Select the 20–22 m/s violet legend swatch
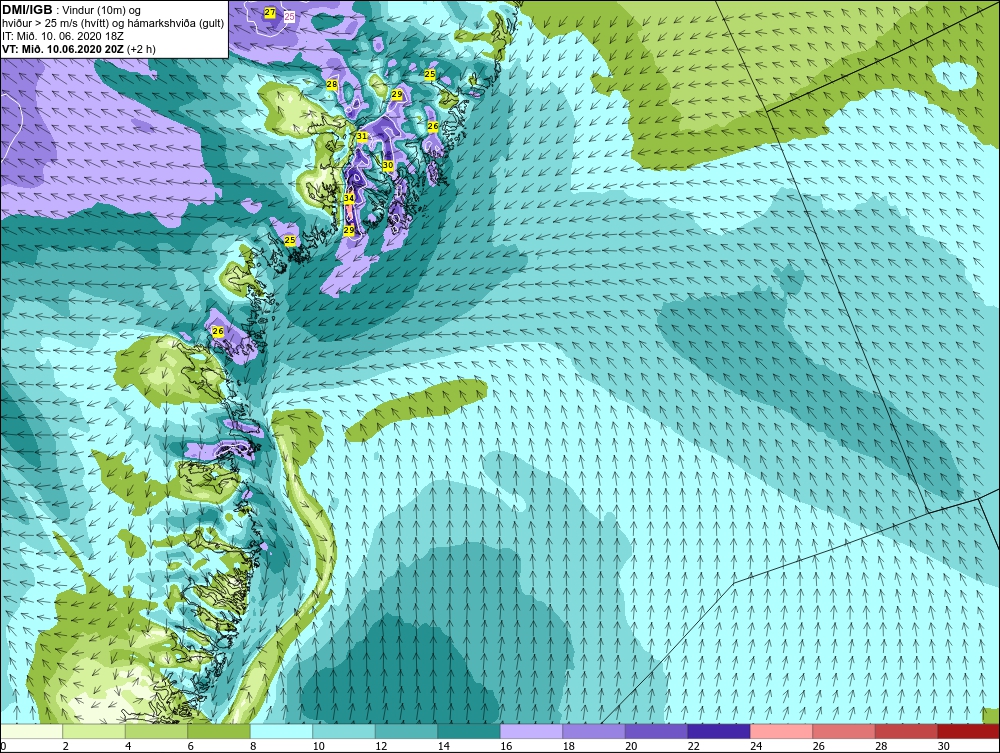Screen dimensions: 1000x753 pyautogui.click(x=656, y=731)
